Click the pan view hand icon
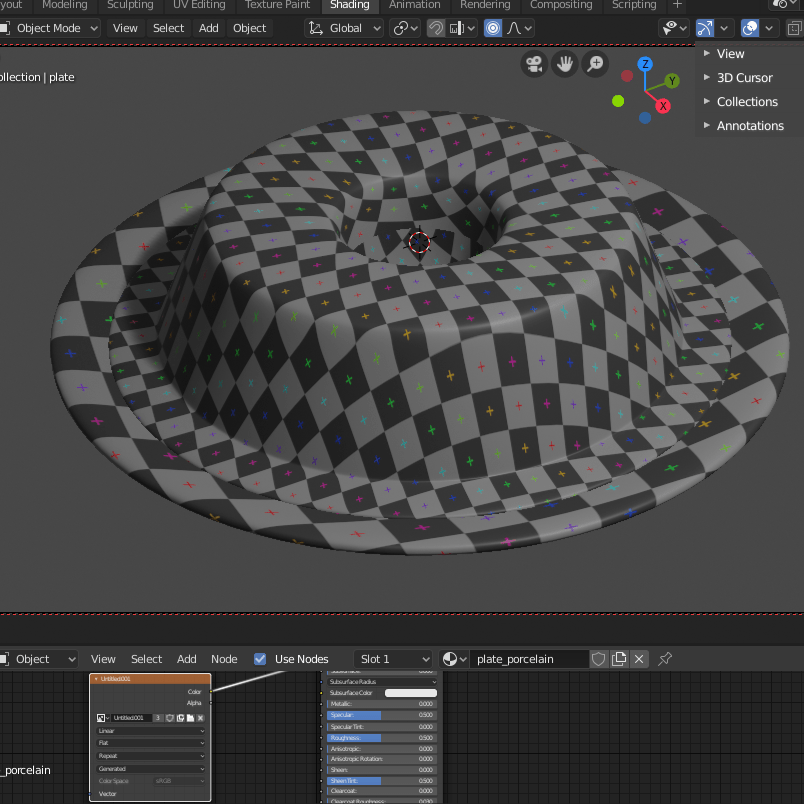This screenshot has width=804, height=804. pos(565,64)
